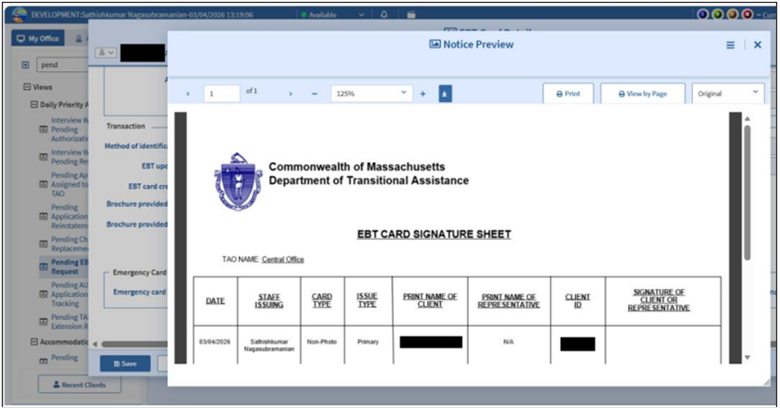Collapse the Accommodation tree node
The width and height of the screenshot is (780, 408).
pyautogui.click(x=34, y=342)
